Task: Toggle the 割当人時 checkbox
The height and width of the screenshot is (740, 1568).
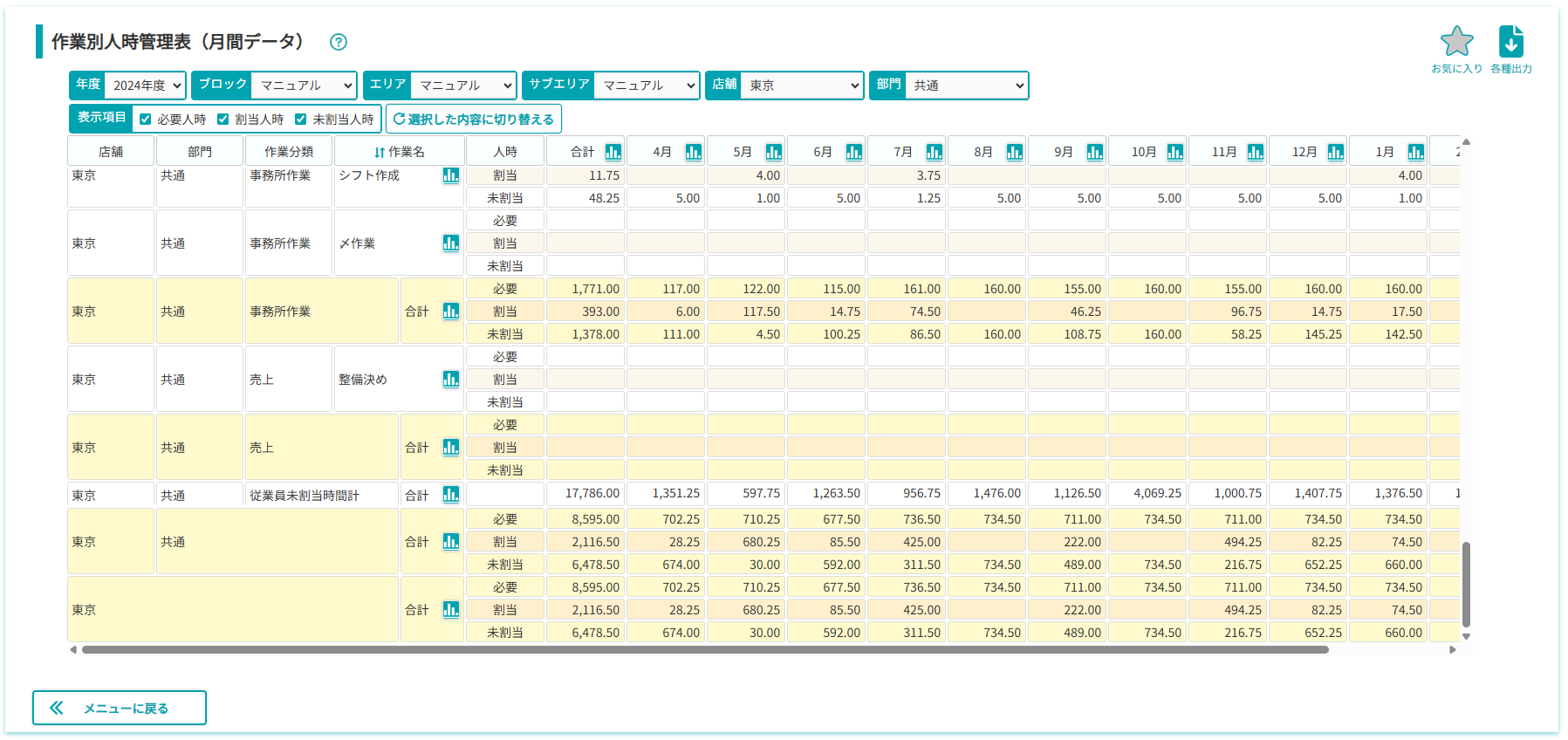Action: pos(223,120)
